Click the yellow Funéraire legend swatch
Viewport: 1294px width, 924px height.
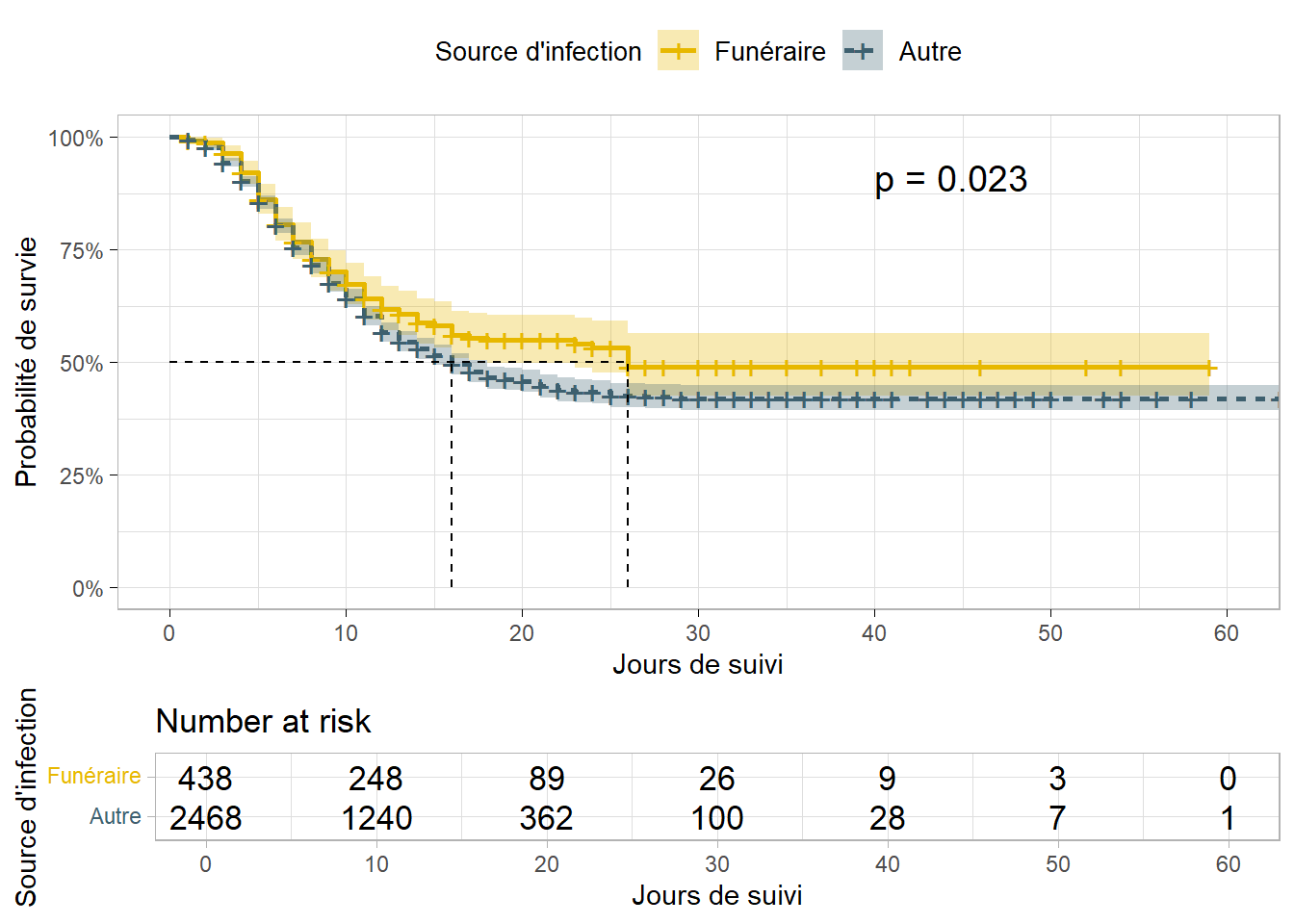[x=678, y=51]
